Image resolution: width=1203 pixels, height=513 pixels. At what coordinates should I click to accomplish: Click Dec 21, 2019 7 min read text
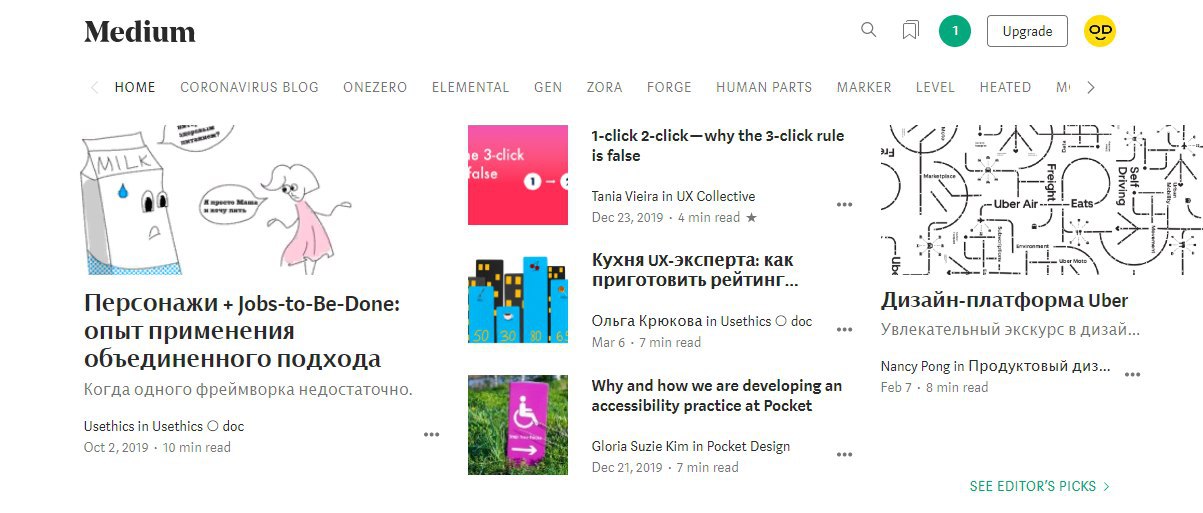click(x=665, y=467)
